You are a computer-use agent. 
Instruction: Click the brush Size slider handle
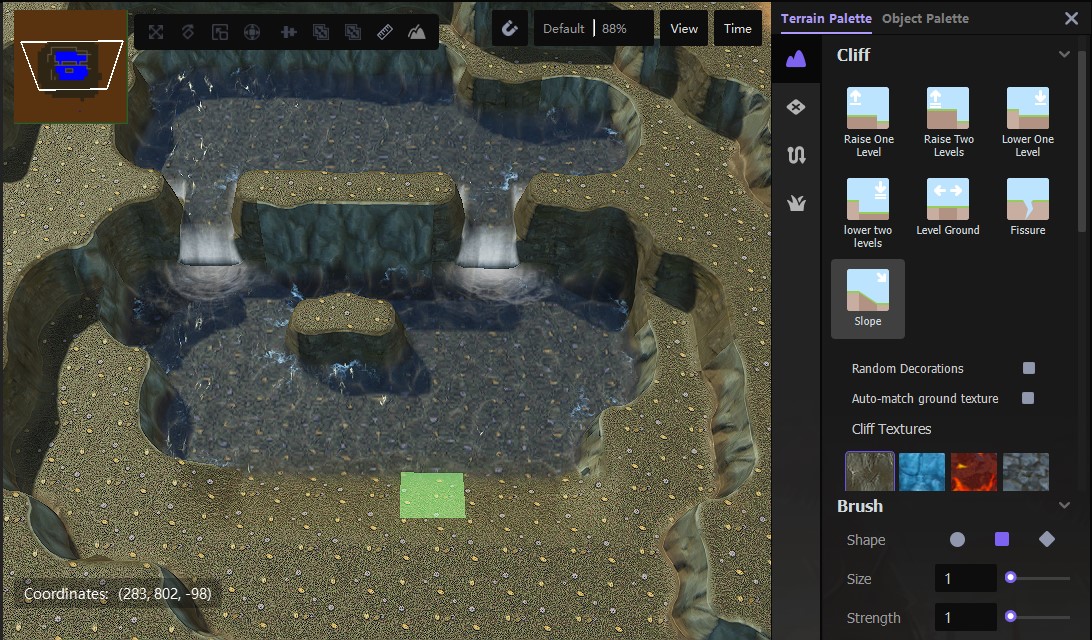[1011, 577]
